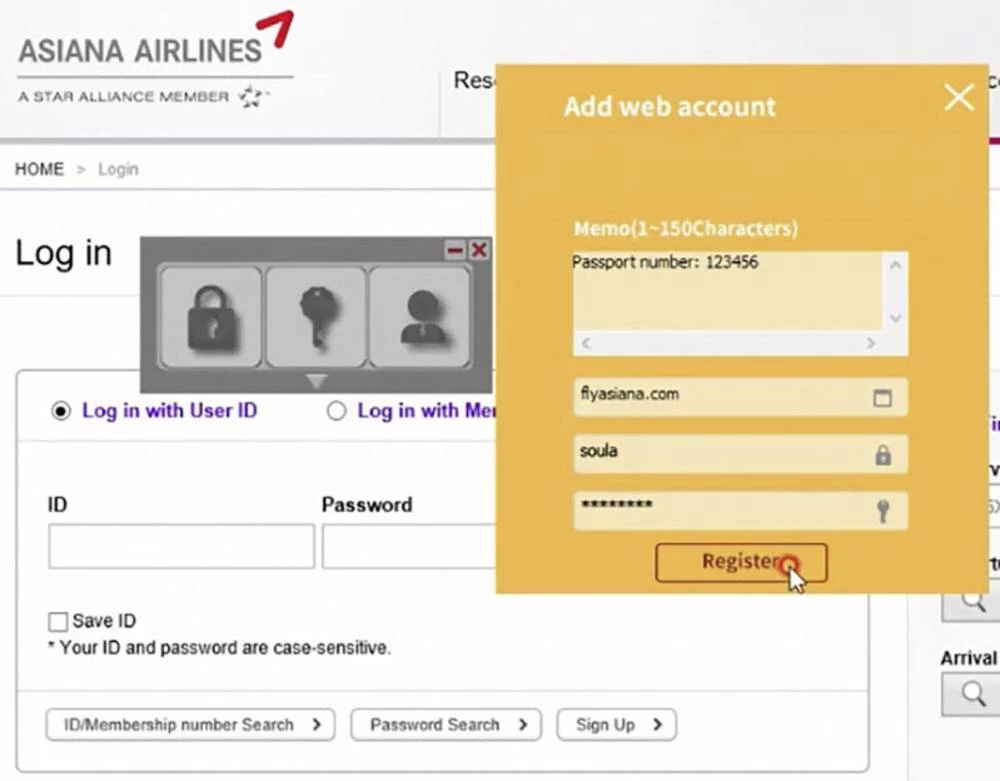Expand the gray widget's down arrow
1000x781 pixels.
point(316,381)
